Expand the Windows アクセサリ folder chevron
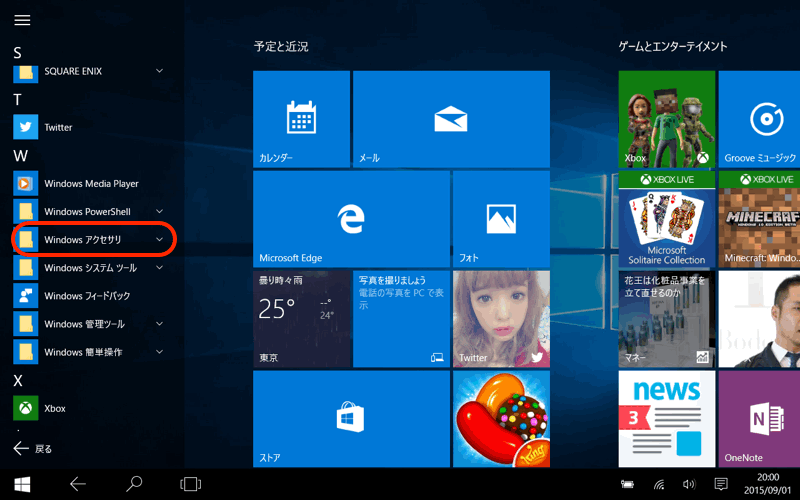 pyautogui.click(x=159, y=240)
